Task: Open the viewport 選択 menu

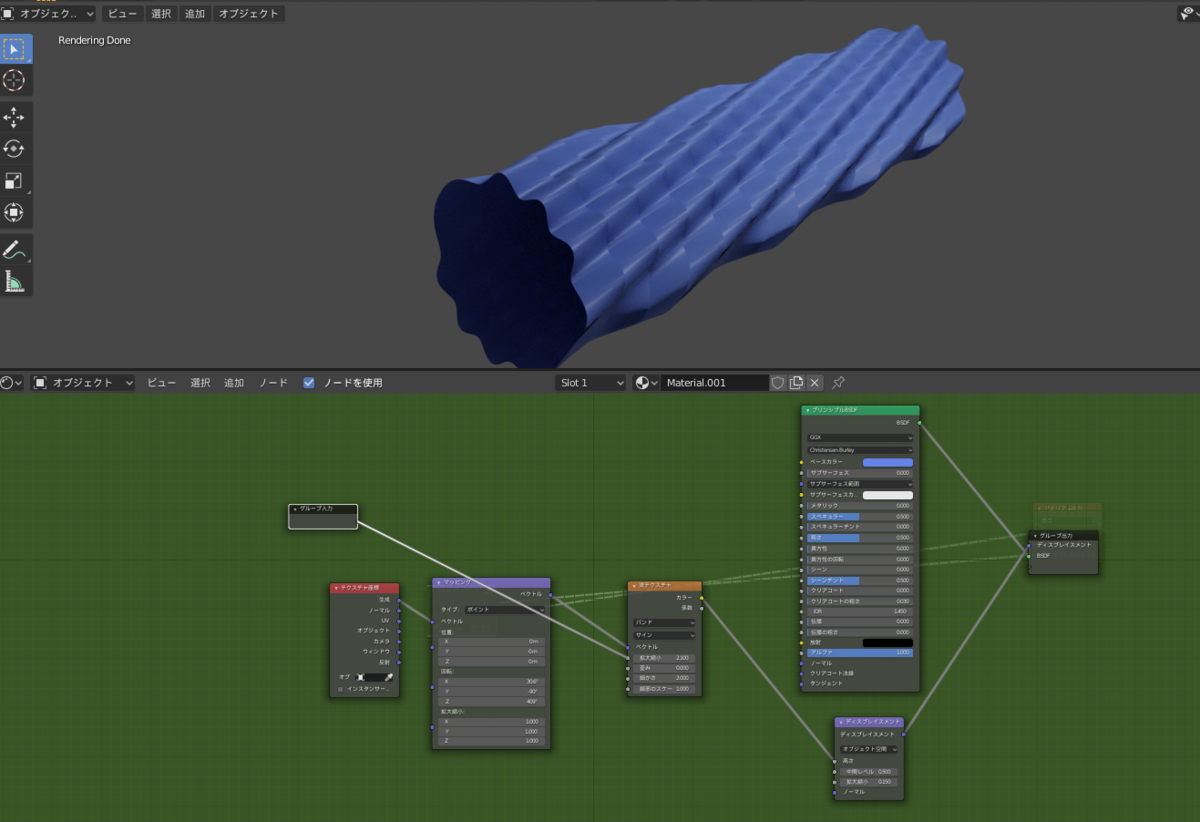Action: tap(161, 14)
